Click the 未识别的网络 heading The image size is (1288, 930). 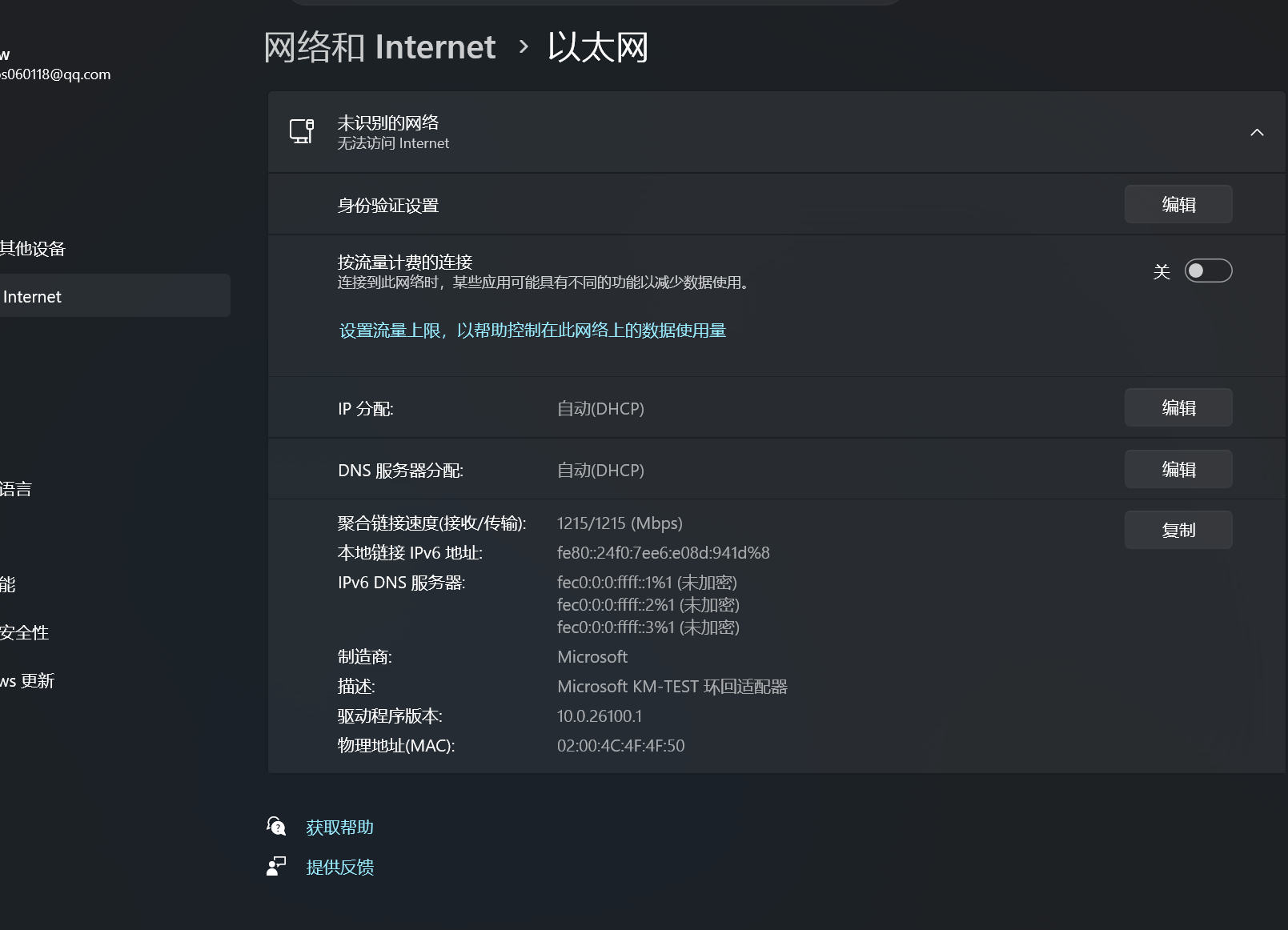(388, 122)
